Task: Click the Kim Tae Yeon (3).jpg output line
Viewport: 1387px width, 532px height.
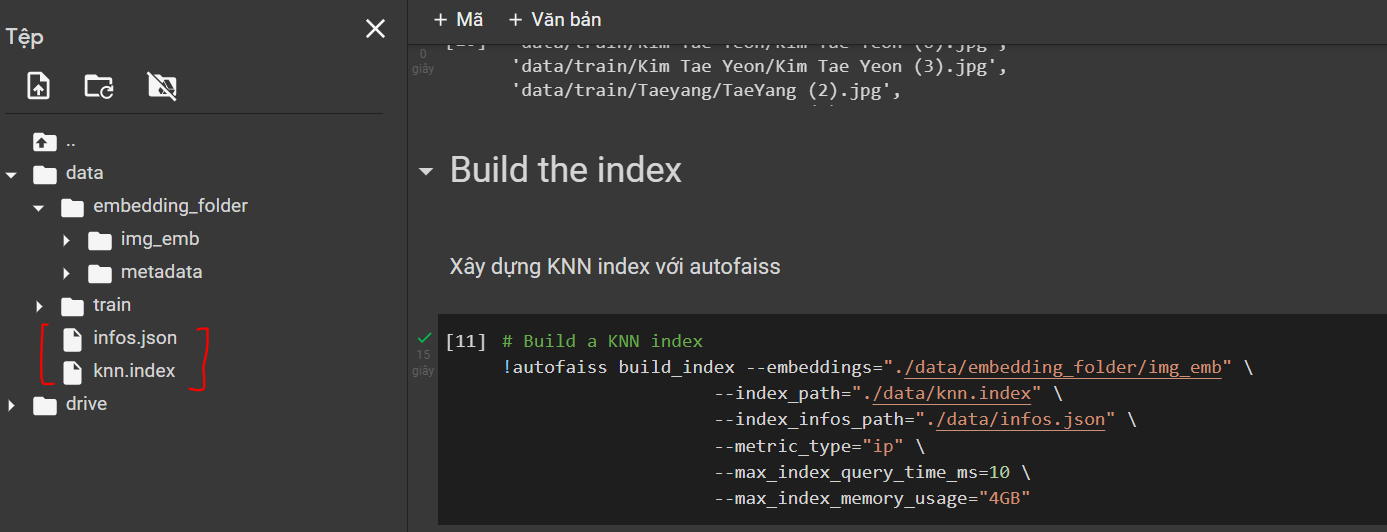Action: coord(759,68)
